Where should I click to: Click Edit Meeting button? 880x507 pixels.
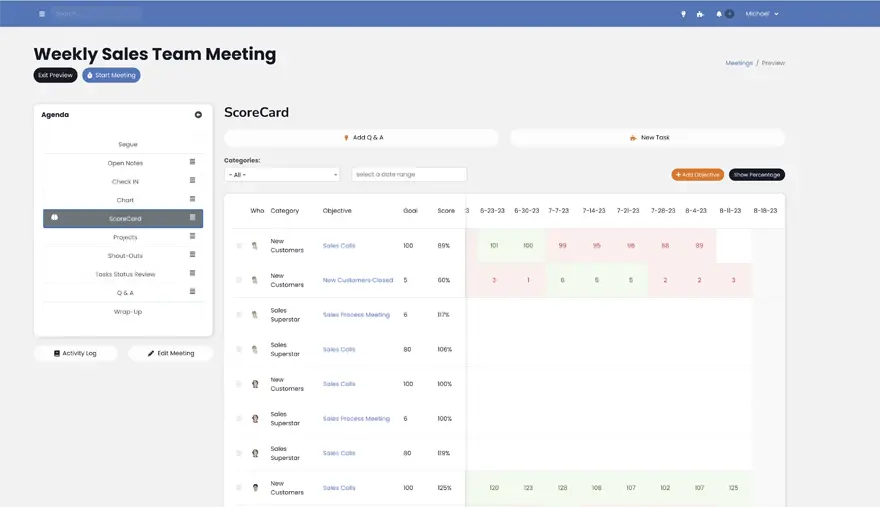(x=171, y=353)
